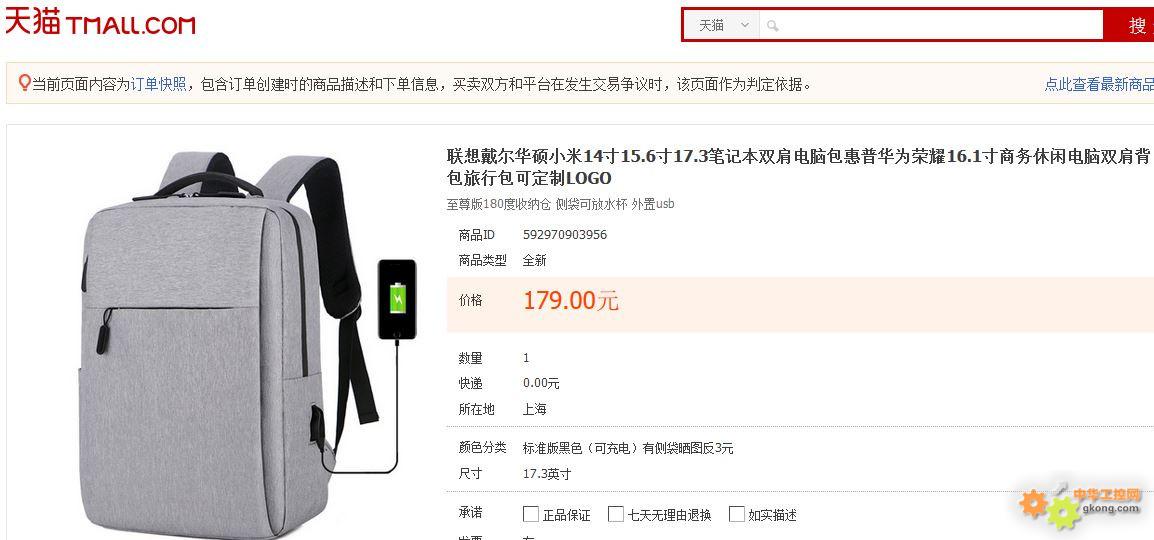Click the product ID 592970903956
The image size is (1154, 540).
[564, 235]
